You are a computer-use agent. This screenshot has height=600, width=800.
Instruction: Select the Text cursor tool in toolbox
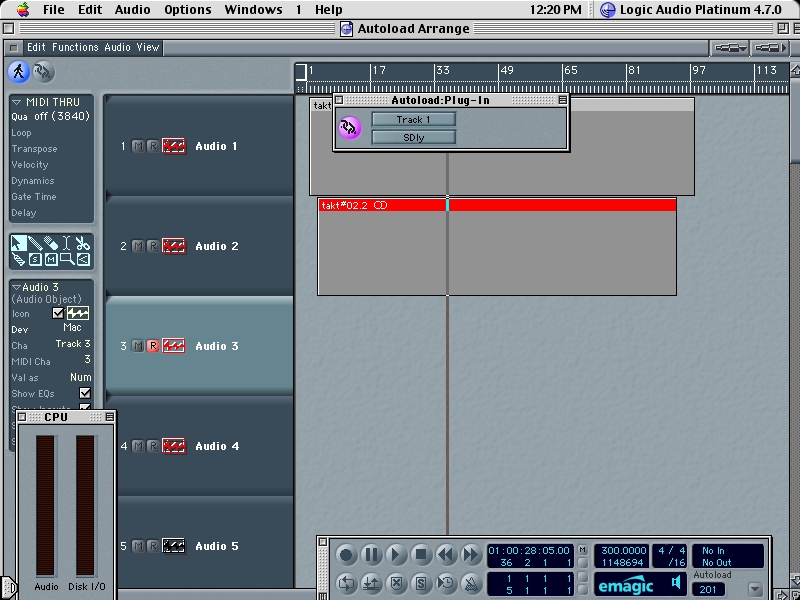pos(67,243)
